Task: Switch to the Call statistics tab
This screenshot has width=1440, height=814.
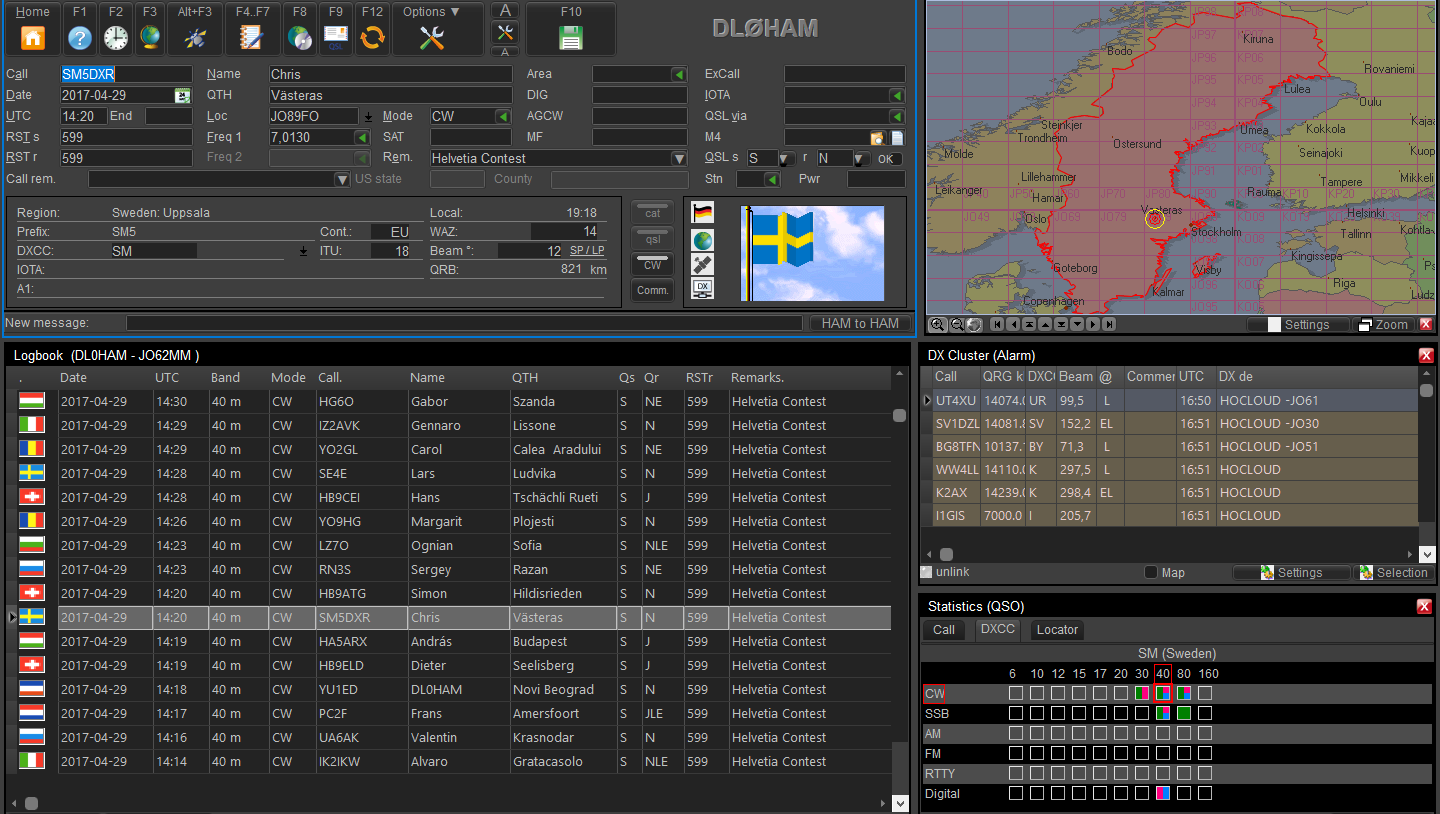Action: coord(944,629)
